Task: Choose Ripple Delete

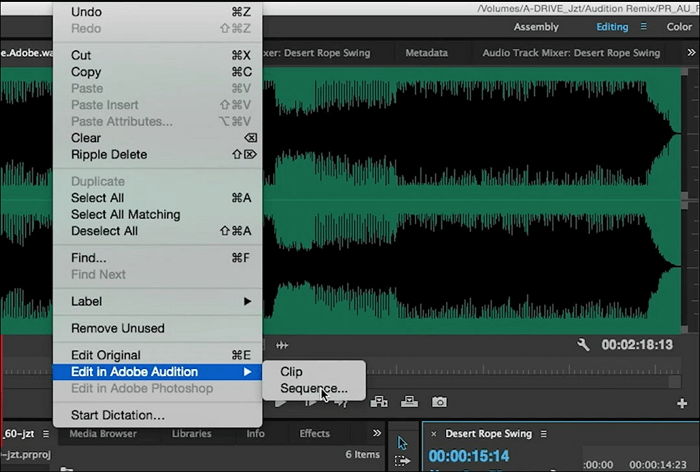Action: [x=158, y=155]
